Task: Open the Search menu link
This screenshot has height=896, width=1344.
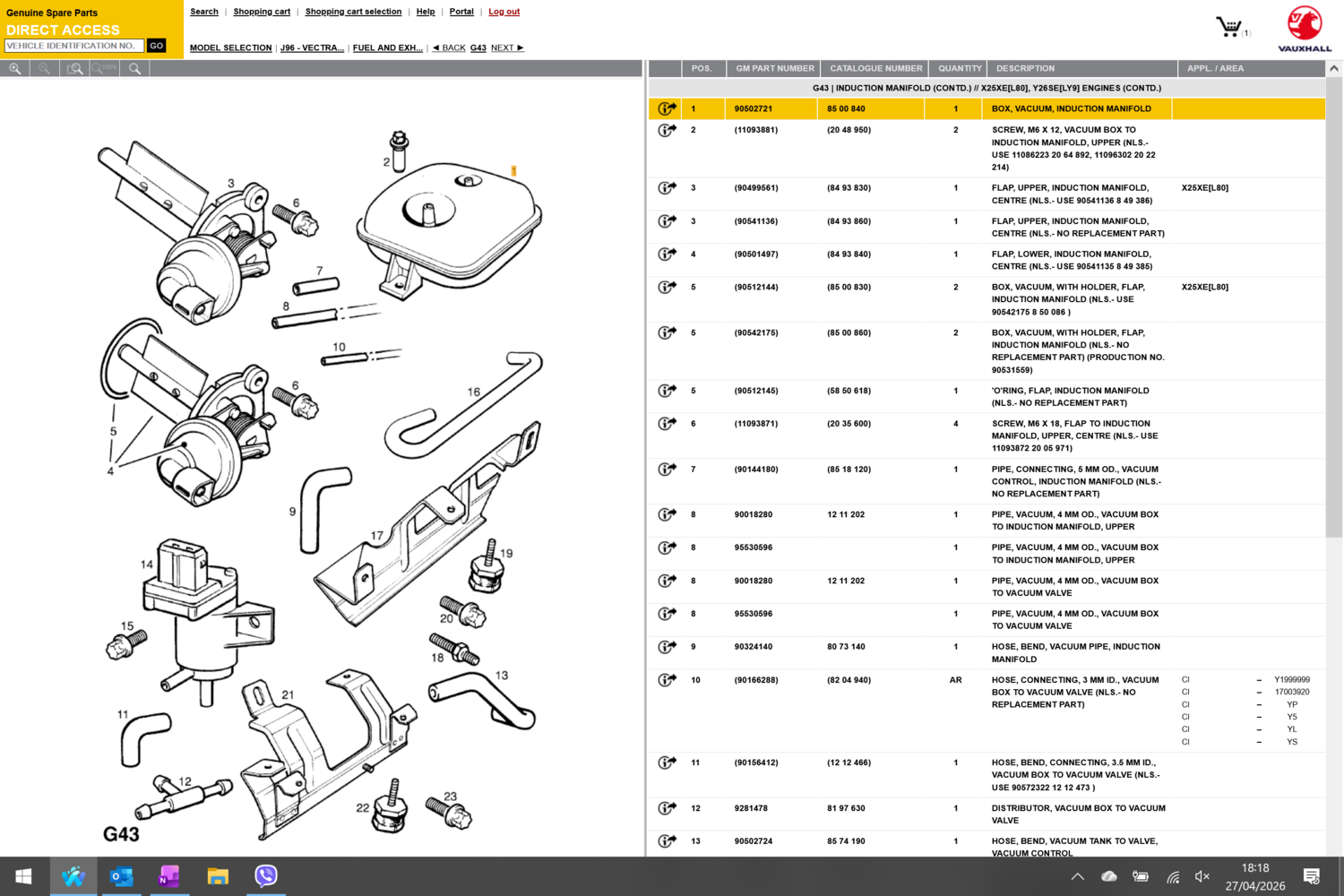Action: click(204, 12)
